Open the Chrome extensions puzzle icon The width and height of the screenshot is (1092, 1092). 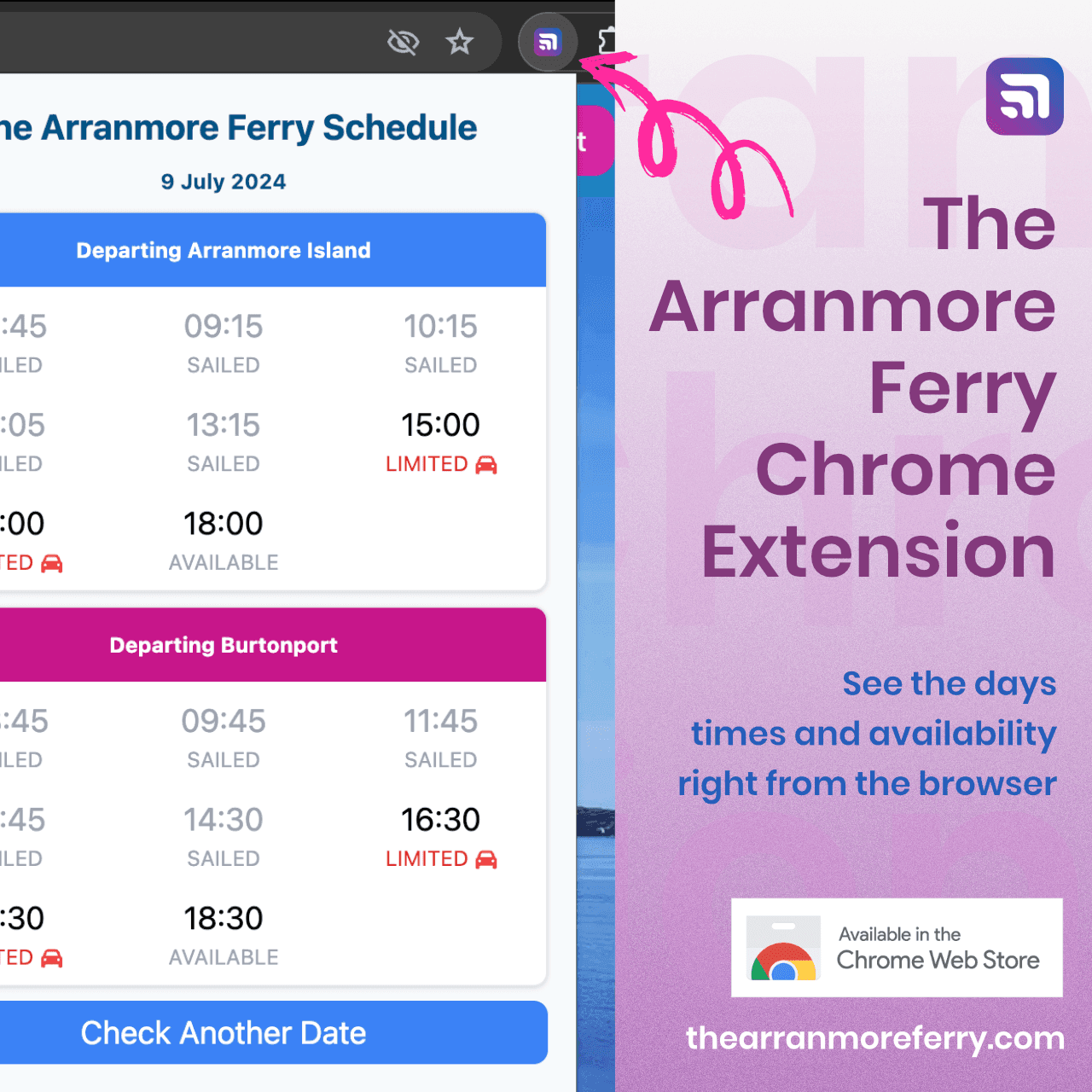[x=607, y=40]
